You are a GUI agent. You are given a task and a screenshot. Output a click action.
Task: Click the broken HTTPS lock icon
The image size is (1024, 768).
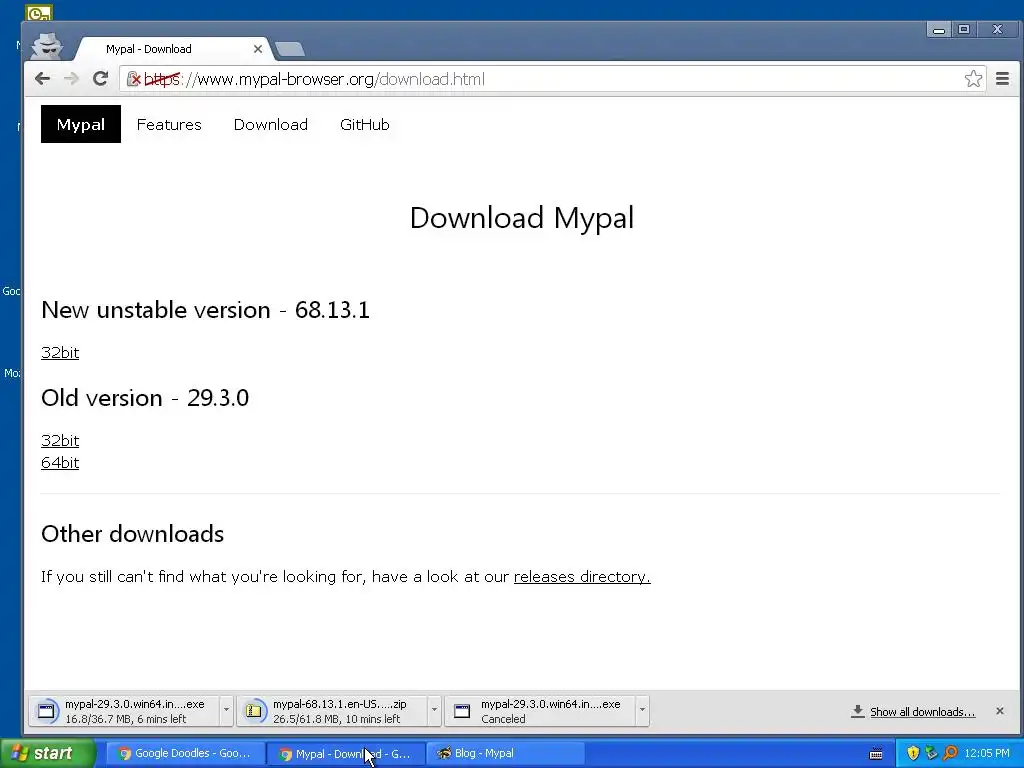pos(134,79)
